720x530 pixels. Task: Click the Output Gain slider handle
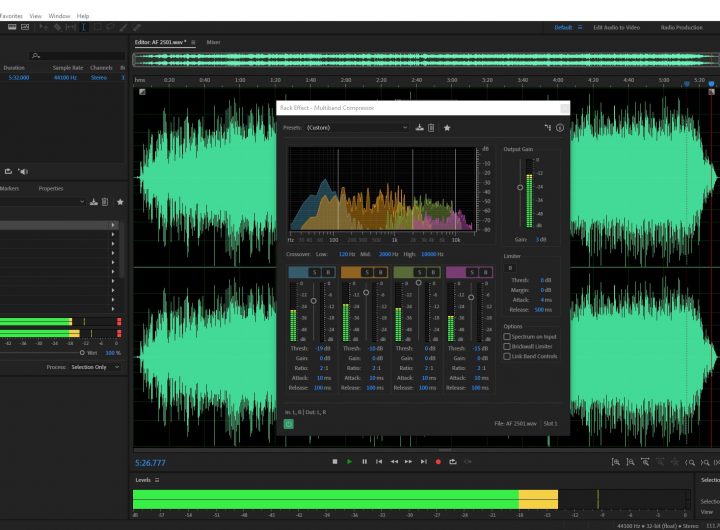pos(519,187)
